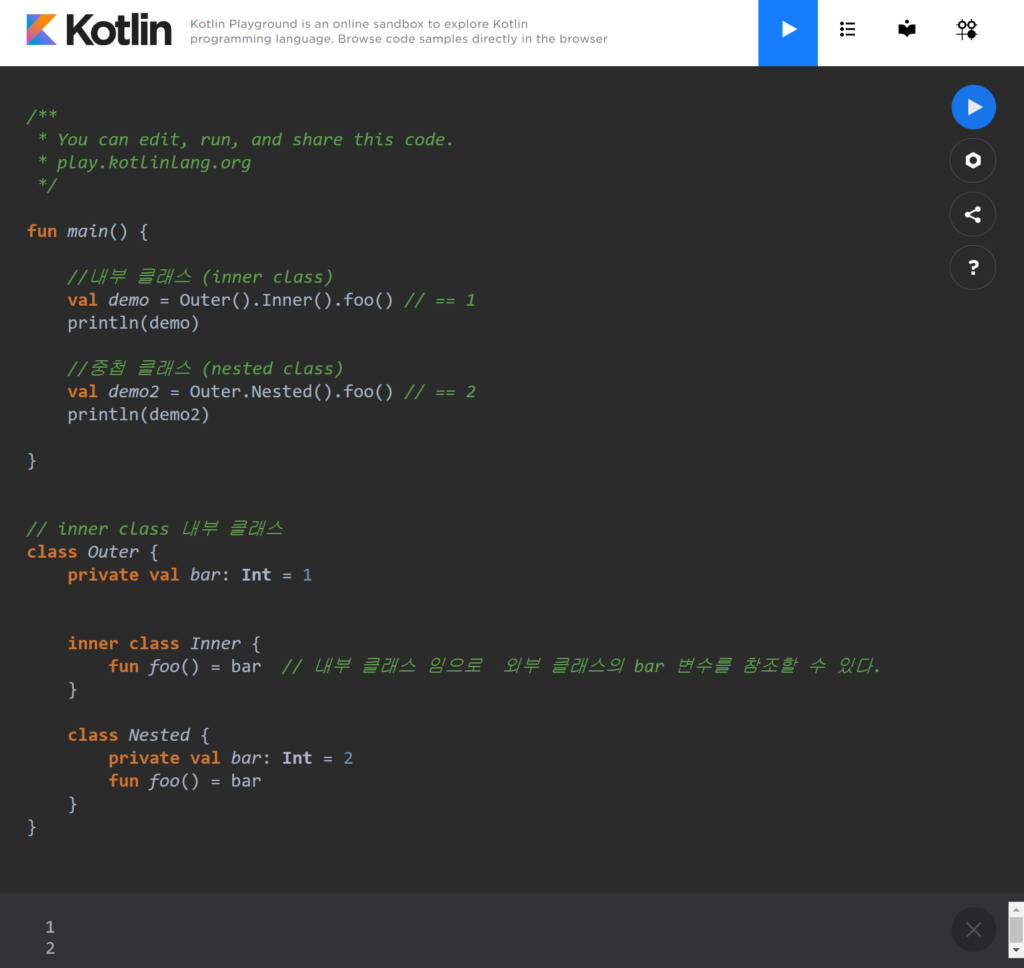
Task: Click the Kotlin Playground description text in the header
Action: tap(398, 31)
